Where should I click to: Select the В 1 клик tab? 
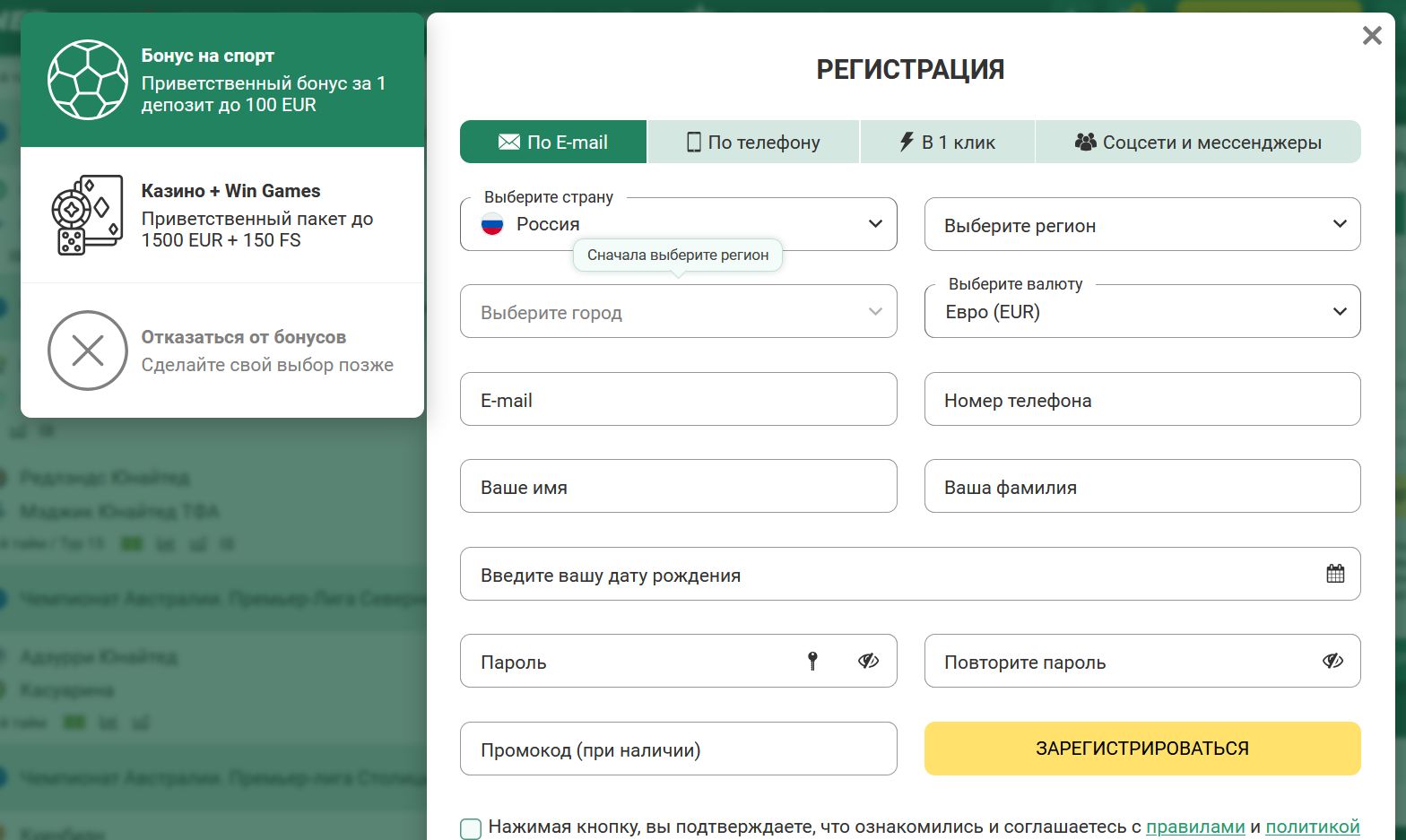coord(947,143)
